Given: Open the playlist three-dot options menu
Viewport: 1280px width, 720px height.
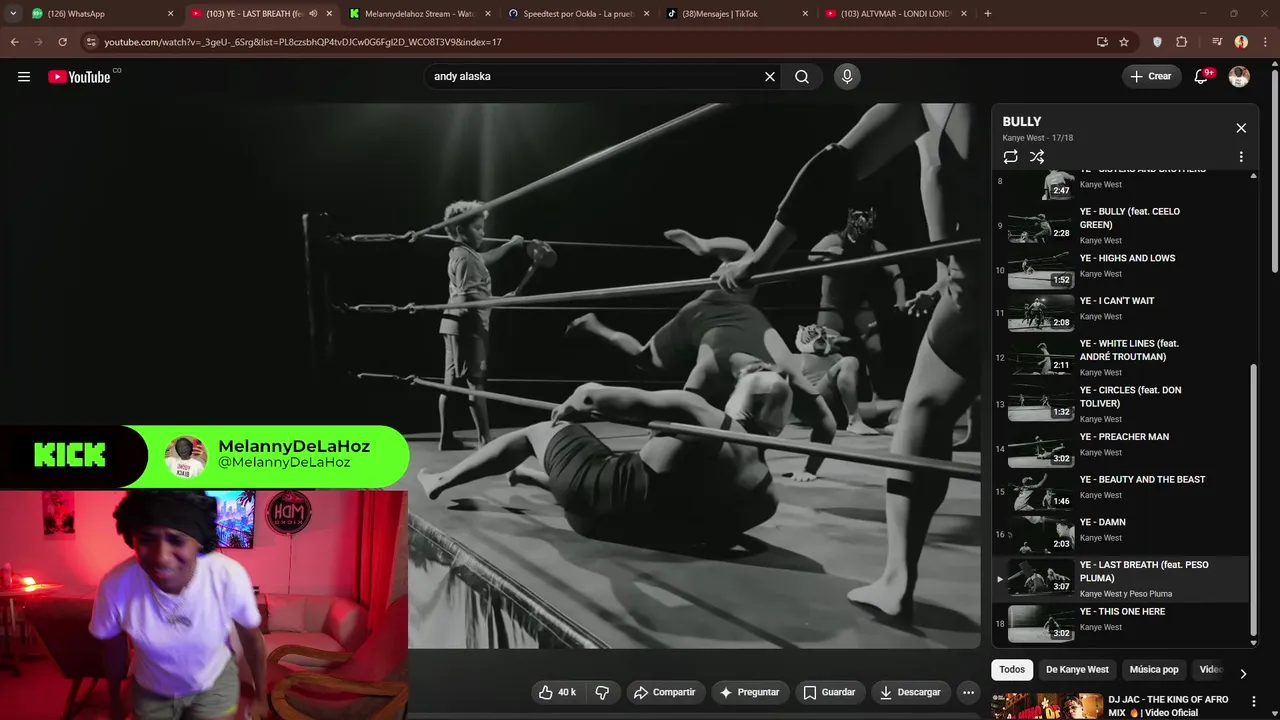Looking at the screenshot, I should 1241,157.
